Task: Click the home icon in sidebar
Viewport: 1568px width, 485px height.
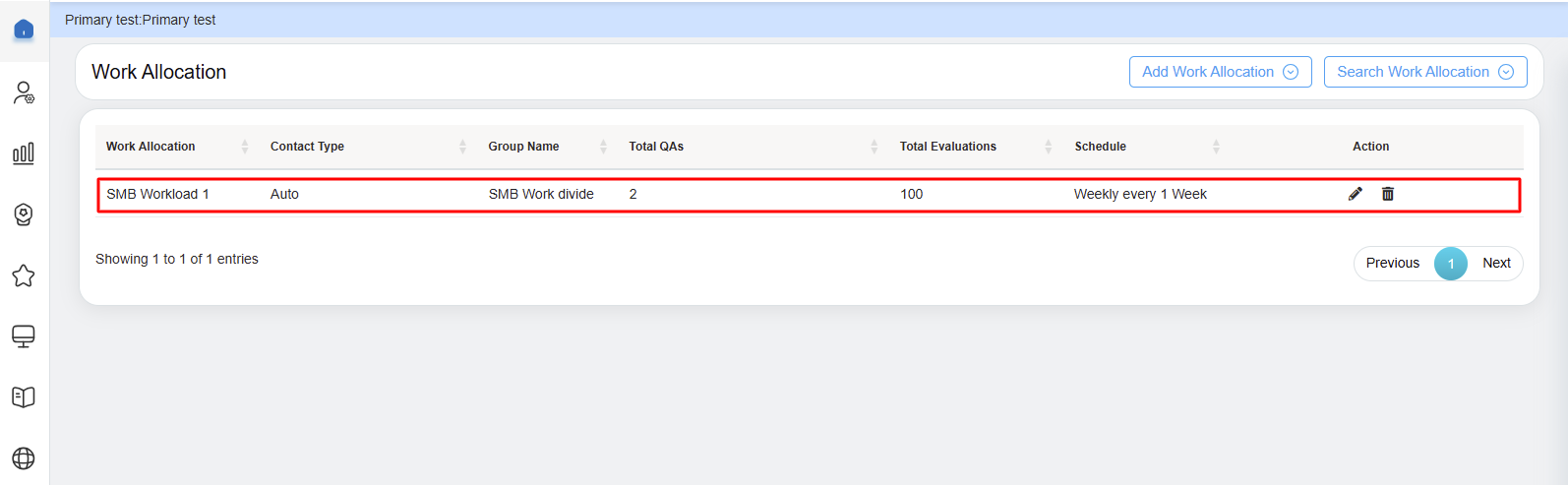Action: coord(24,30)
